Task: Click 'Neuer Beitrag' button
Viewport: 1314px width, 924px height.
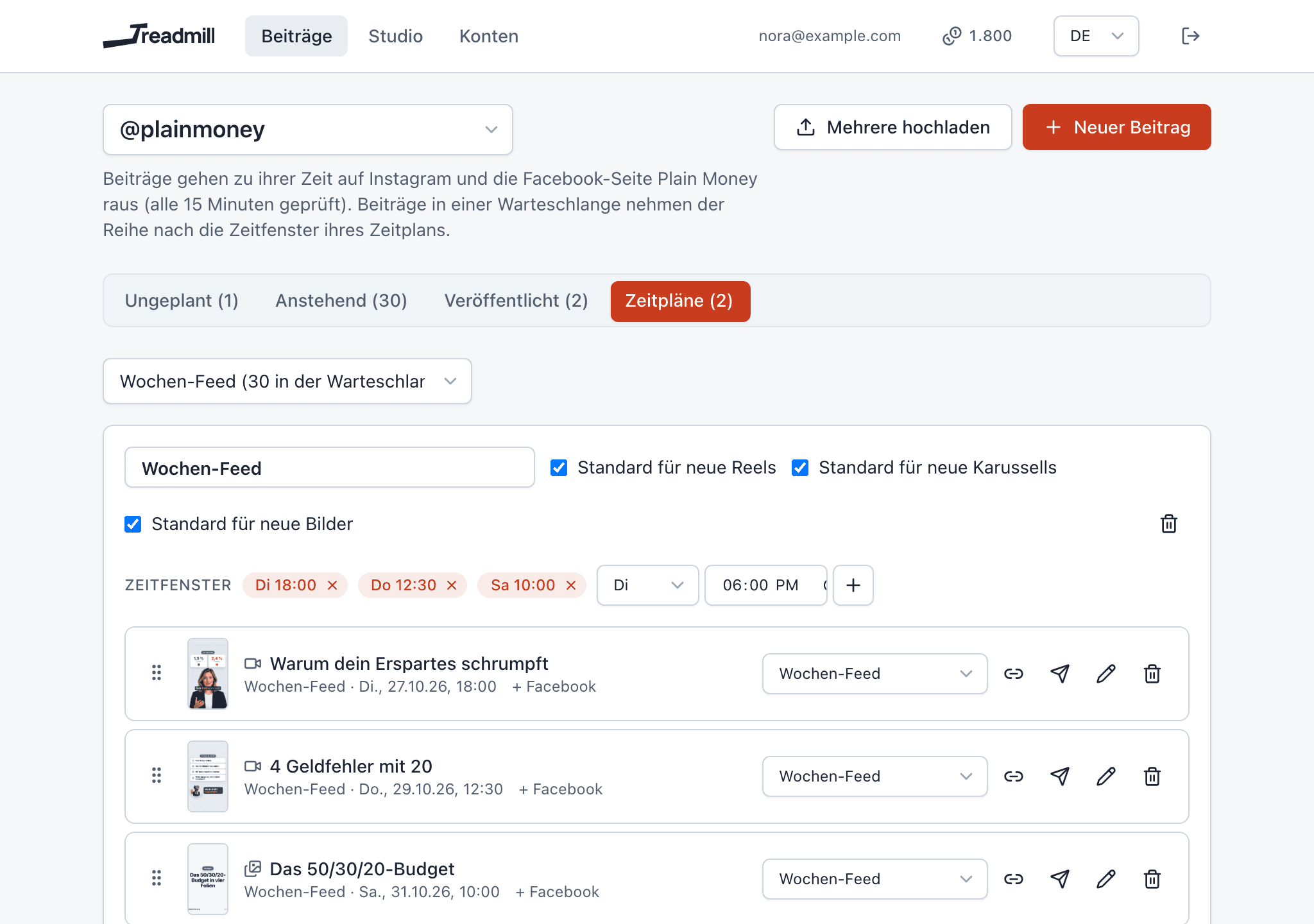Action: pos(1117,127)
